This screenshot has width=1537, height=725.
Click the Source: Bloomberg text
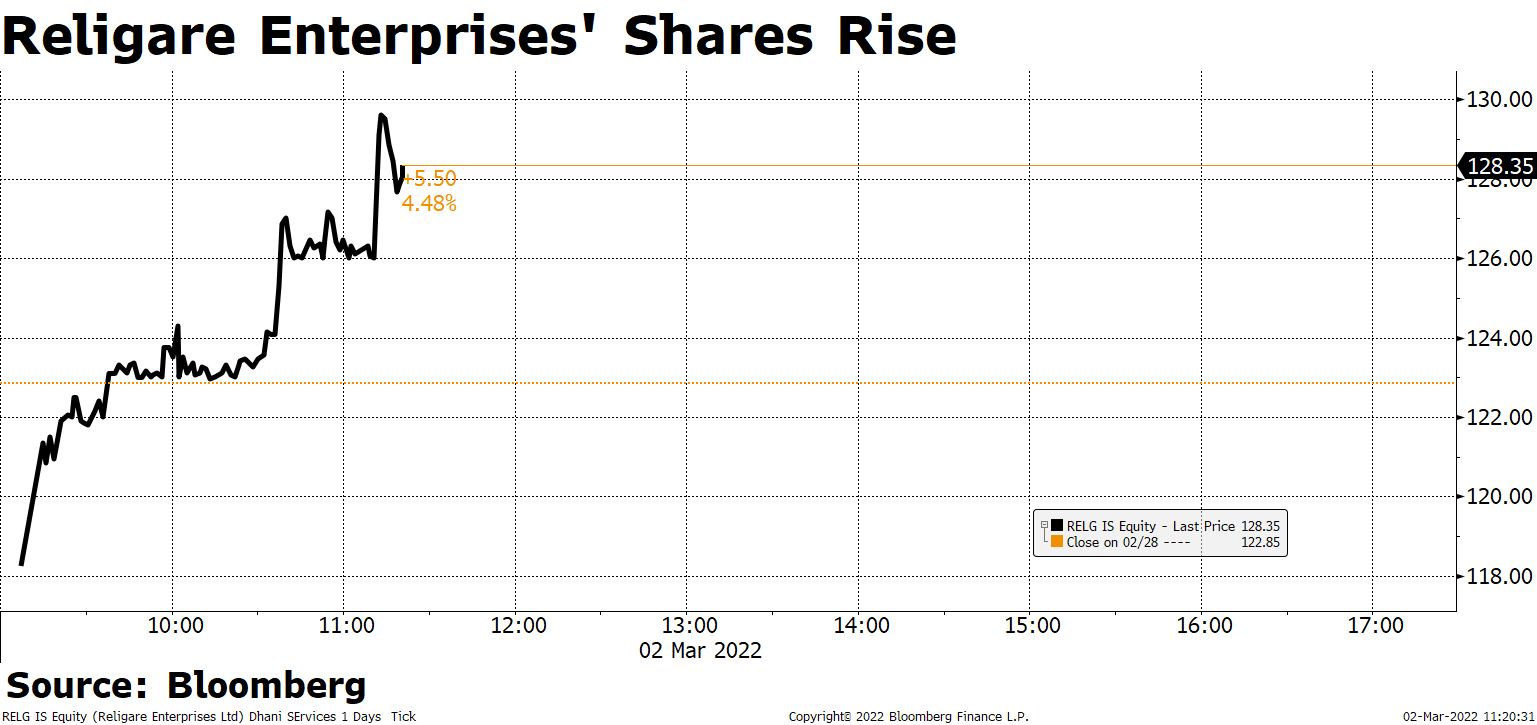pyautogui.click(x=186, y=686)
